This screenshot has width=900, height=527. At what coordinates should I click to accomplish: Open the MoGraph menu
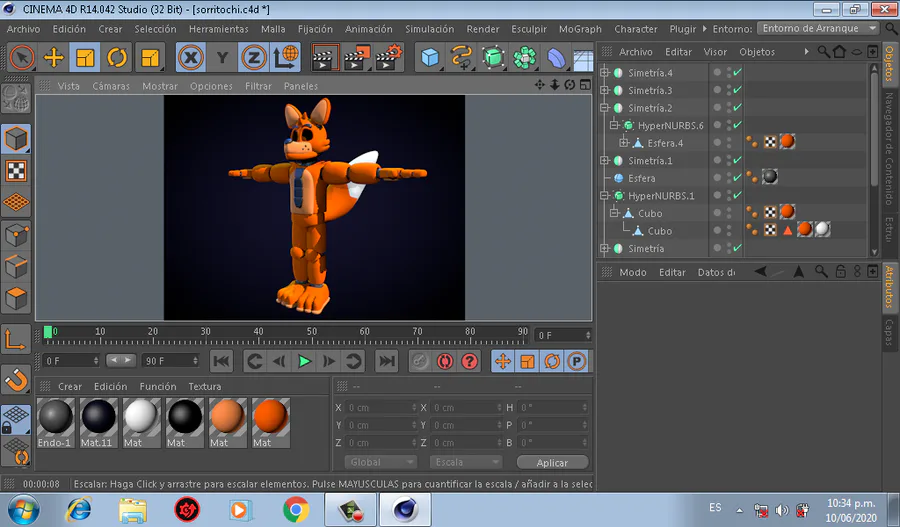(580, 29)
